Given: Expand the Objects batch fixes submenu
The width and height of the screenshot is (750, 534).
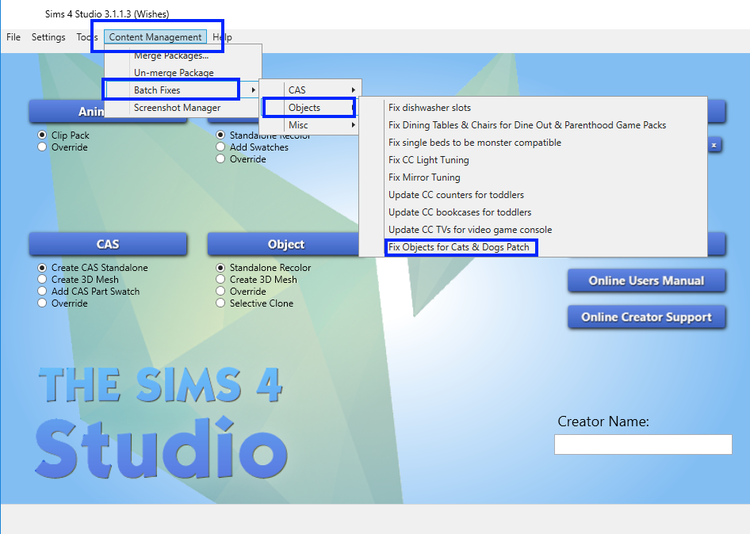Looking at the screenshot, I should click(x=310, y=108).
